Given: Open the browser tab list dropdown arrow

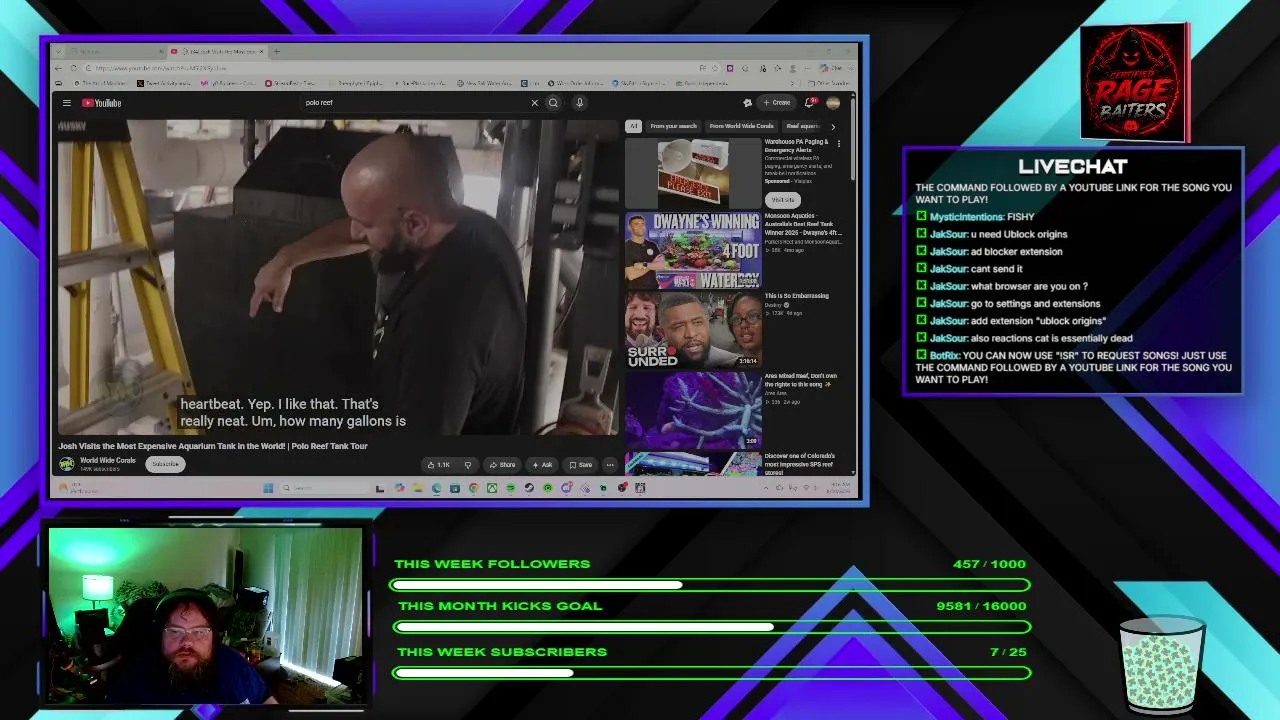Looking at the screenshot, I should pos(59,51).
